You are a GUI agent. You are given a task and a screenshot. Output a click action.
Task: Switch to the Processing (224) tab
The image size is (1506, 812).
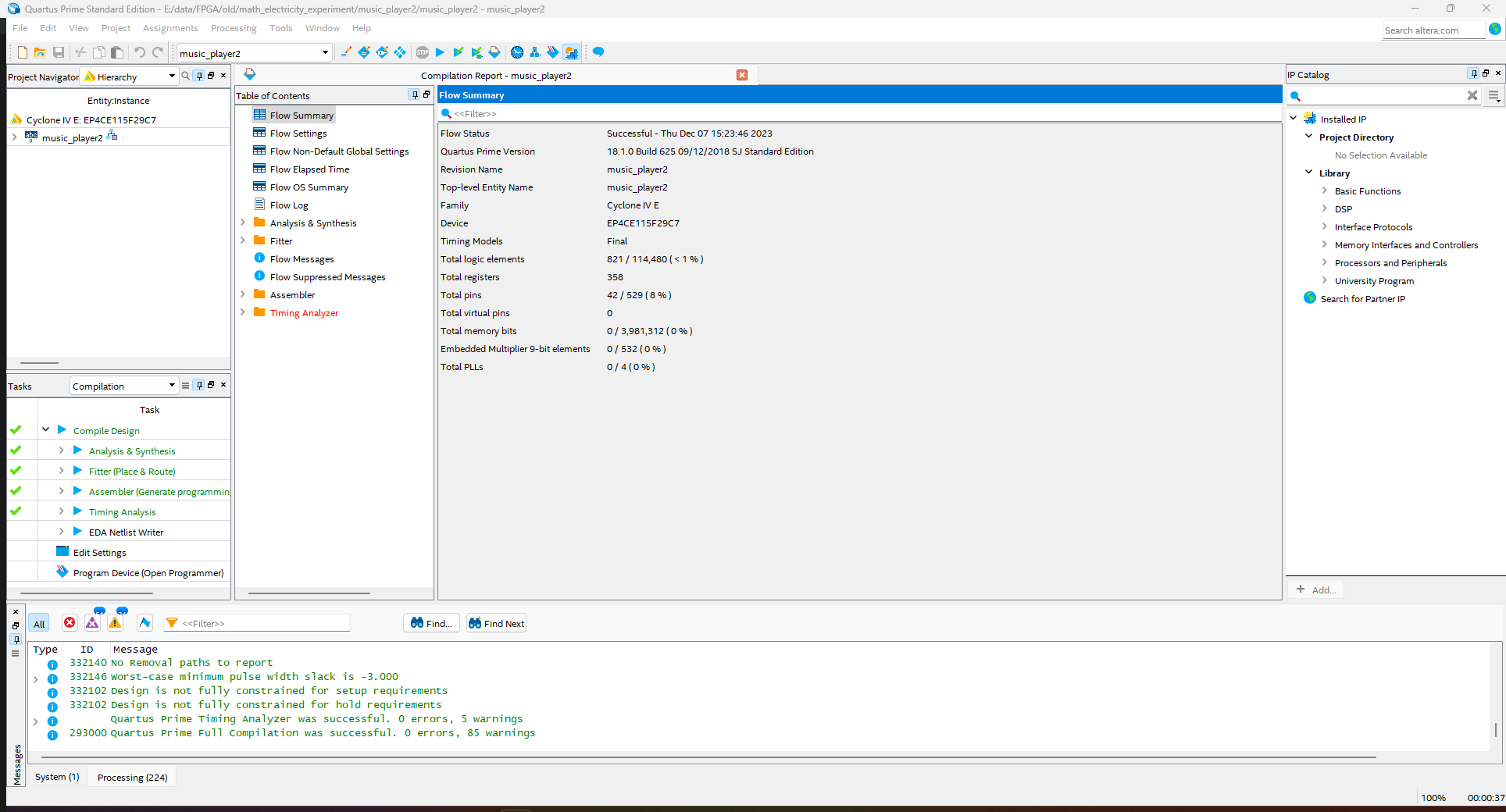click(x=132, y=778)
